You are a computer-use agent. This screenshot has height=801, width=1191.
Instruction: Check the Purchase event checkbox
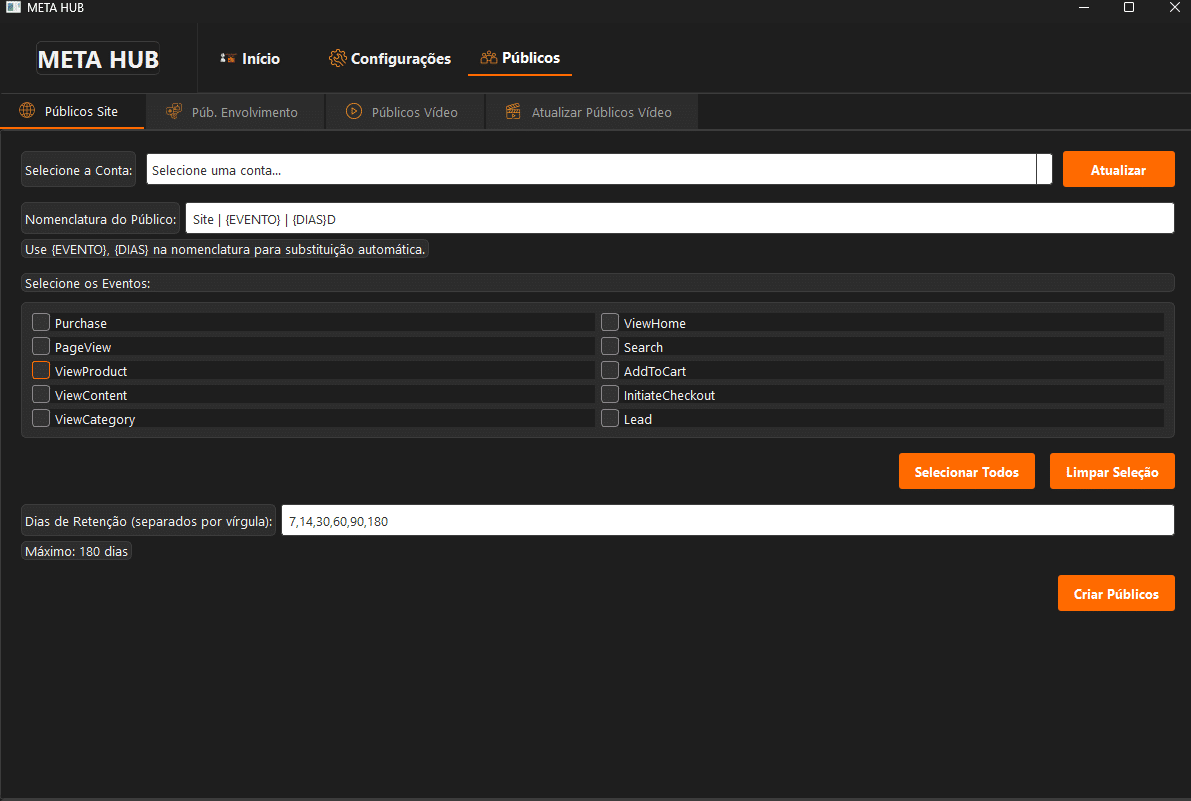[41, 323]
